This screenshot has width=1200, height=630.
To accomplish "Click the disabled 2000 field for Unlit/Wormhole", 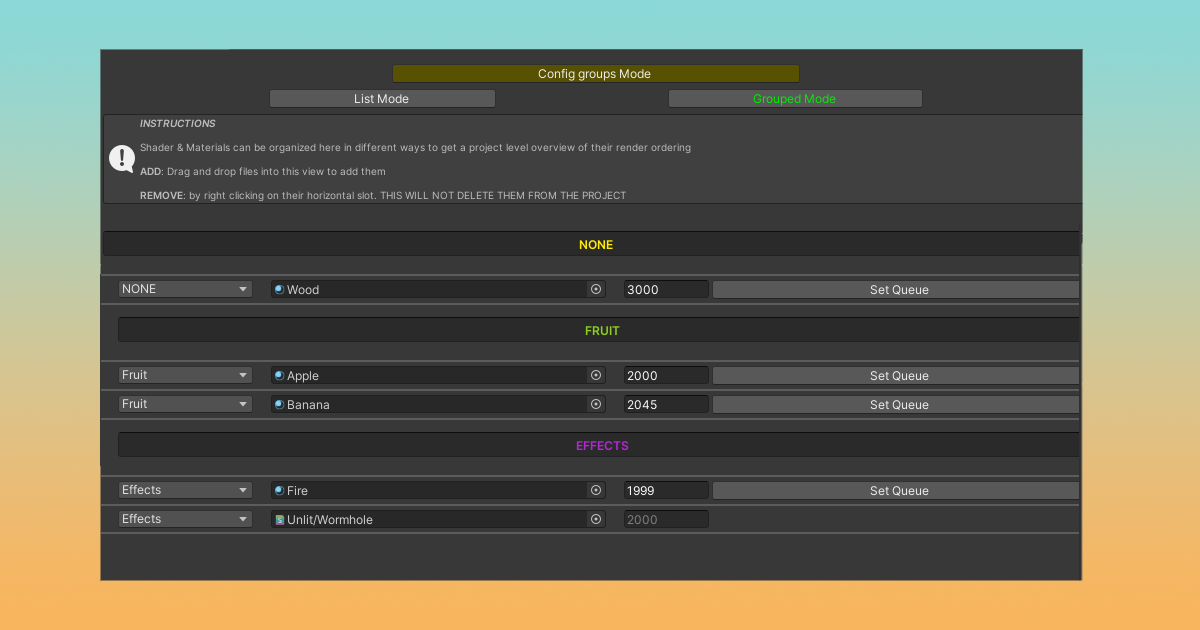I will pos(666,519).
